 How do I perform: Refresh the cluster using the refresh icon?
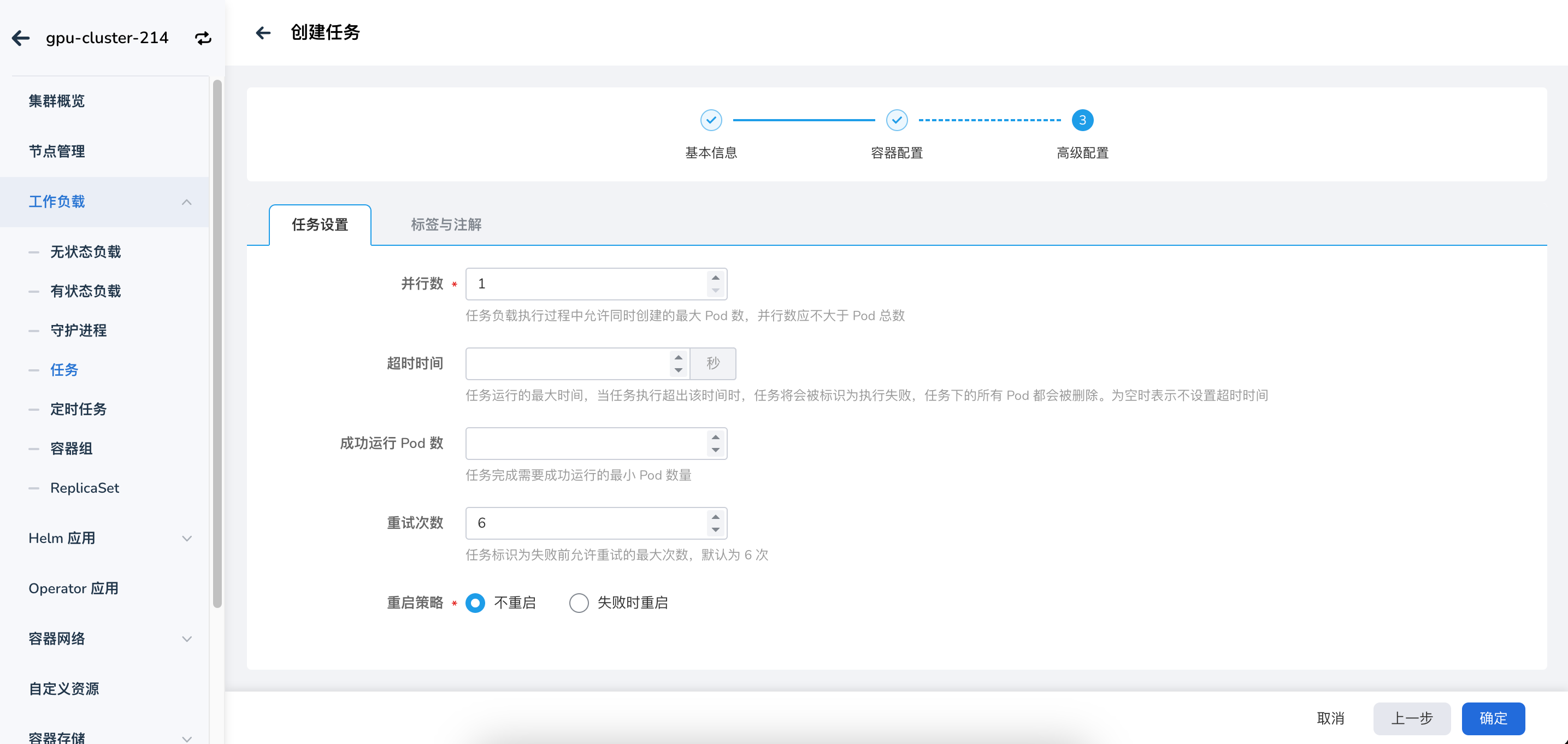[x=203, y=38]
